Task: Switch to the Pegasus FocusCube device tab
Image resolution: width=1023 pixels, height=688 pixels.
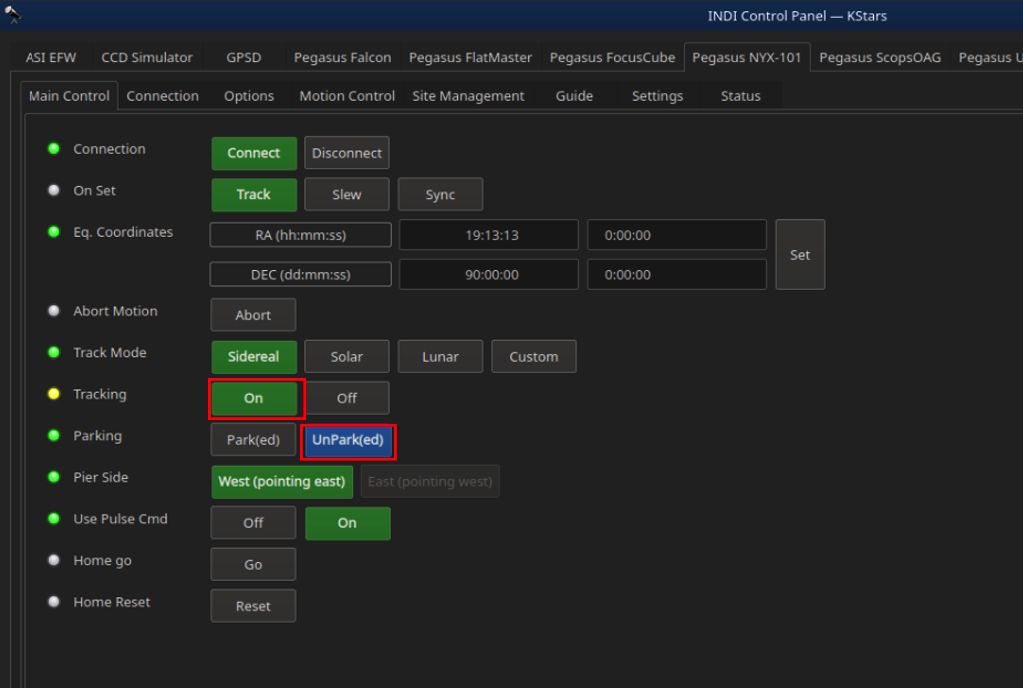Action: [612, 57]
